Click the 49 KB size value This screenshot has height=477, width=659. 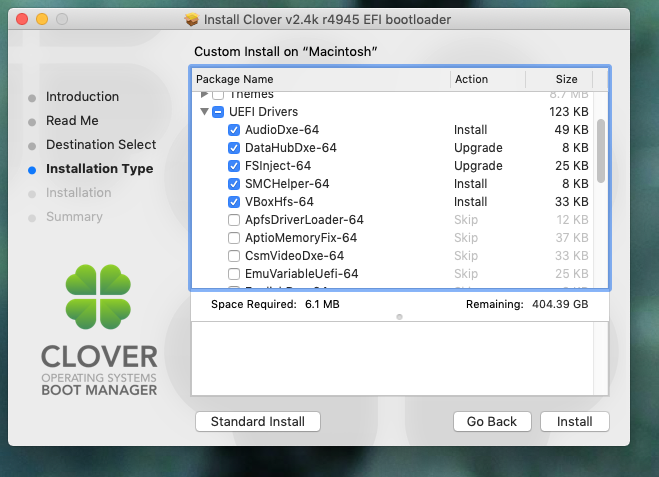pos(571,130)
